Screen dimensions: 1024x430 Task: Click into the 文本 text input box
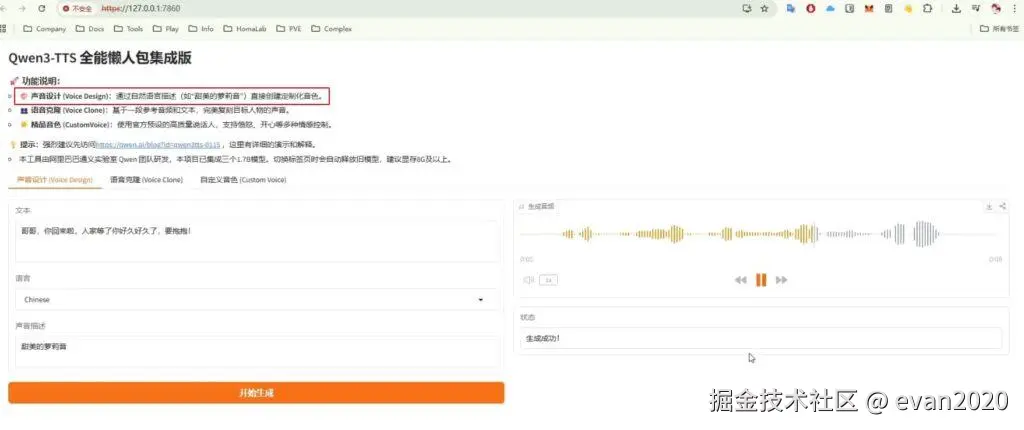point(257,240)
